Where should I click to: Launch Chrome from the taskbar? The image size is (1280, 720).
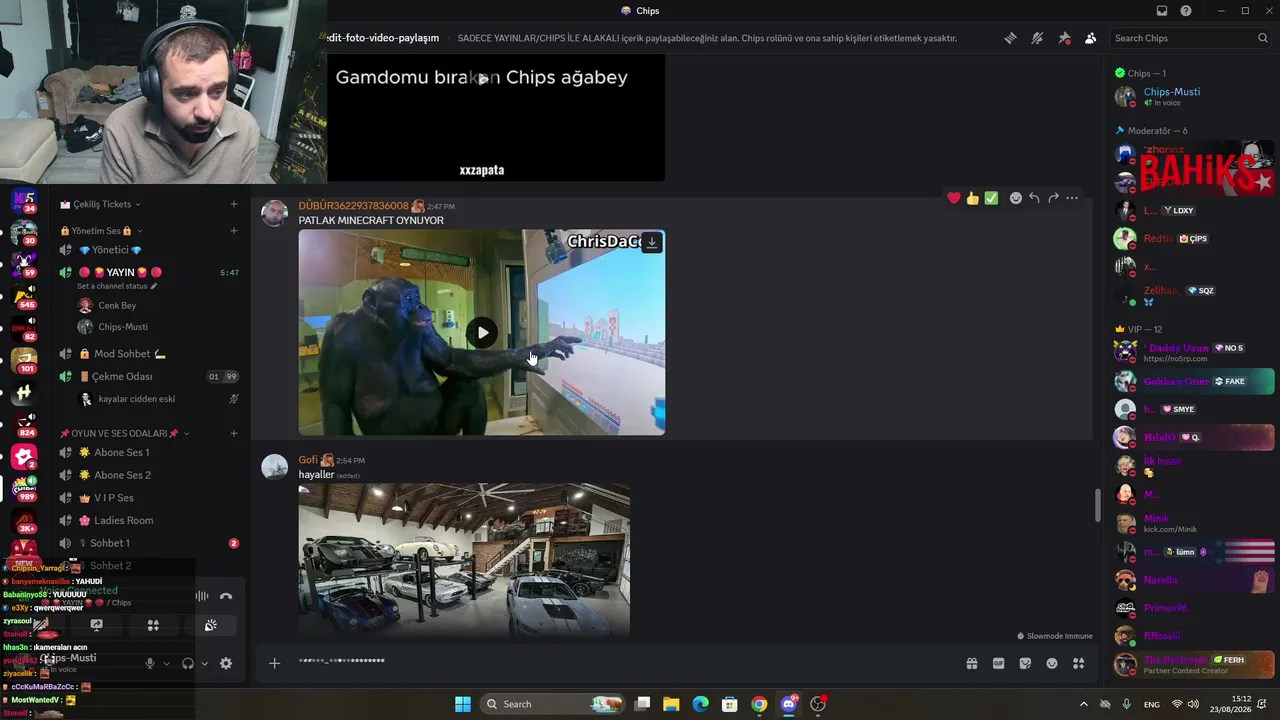(759, 704)
